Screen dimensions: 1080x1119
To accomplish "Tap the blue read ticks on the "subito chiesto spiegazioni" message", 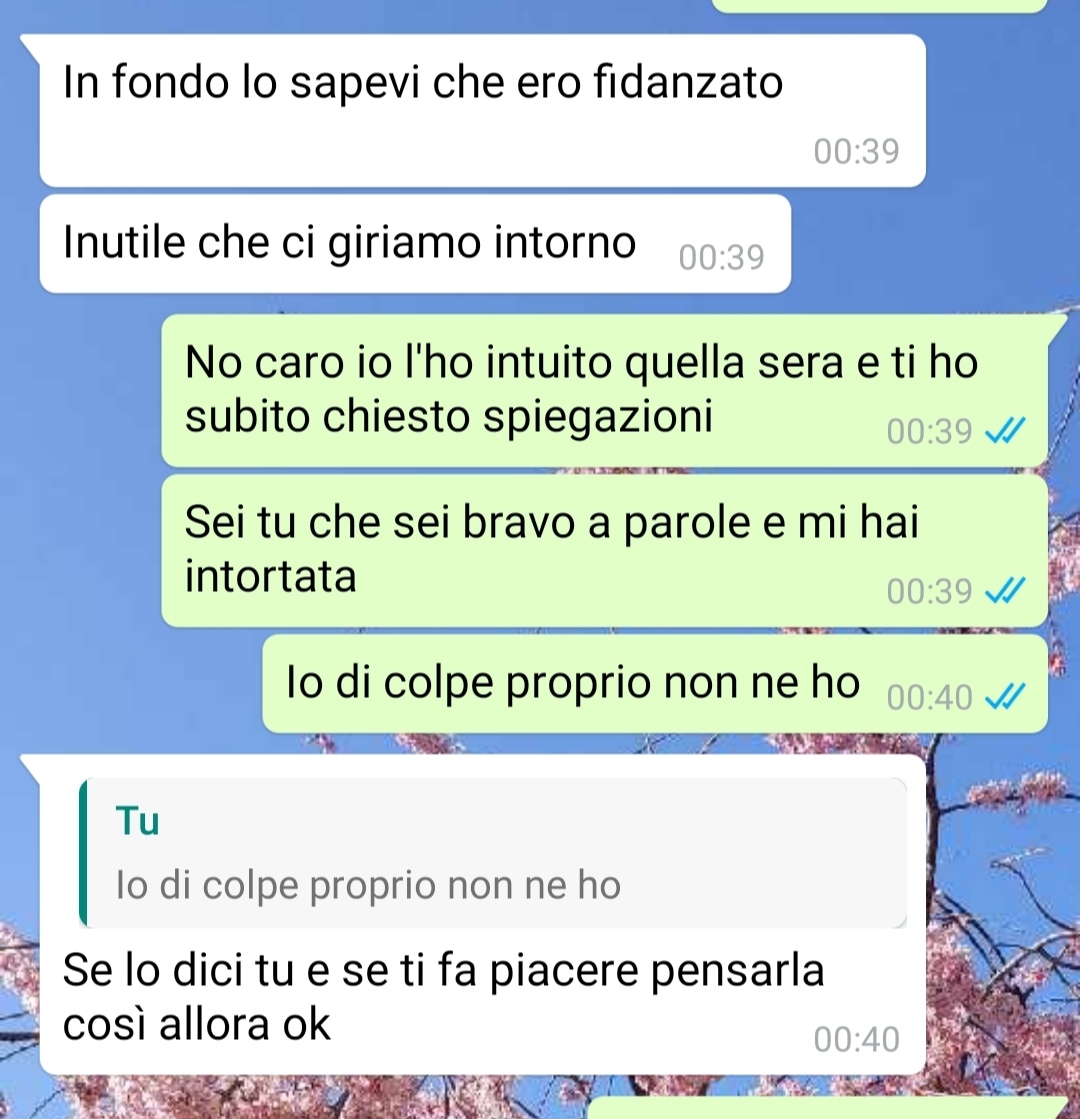I will [1005, 431].
